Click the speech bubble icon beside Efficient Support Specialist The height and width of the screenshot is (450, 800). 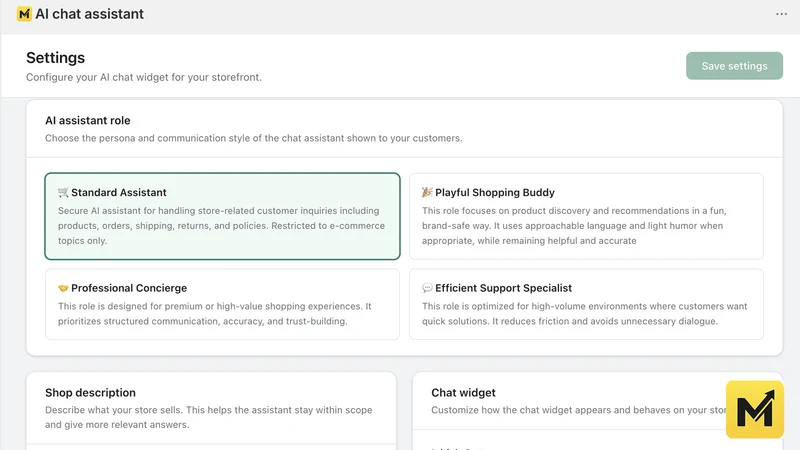coord(427,288)
